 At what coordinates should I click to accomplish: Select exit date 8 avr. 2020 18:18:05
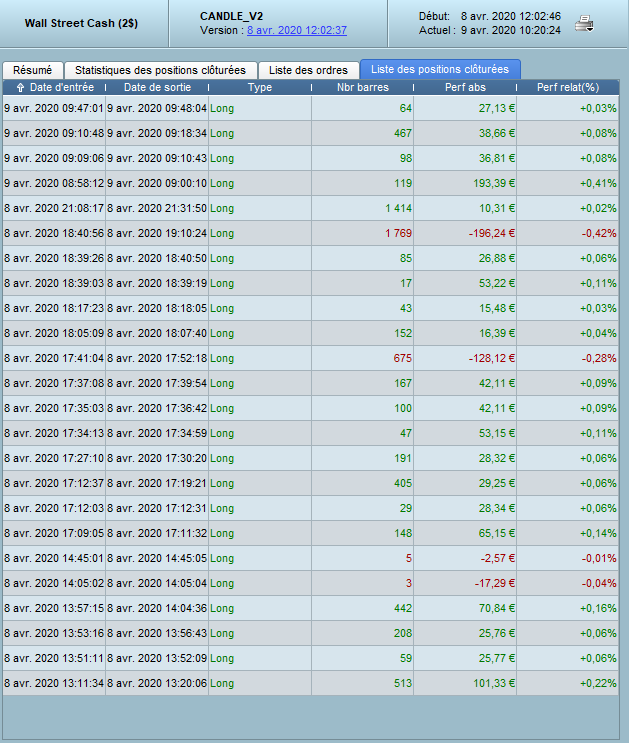click(157, 308)
